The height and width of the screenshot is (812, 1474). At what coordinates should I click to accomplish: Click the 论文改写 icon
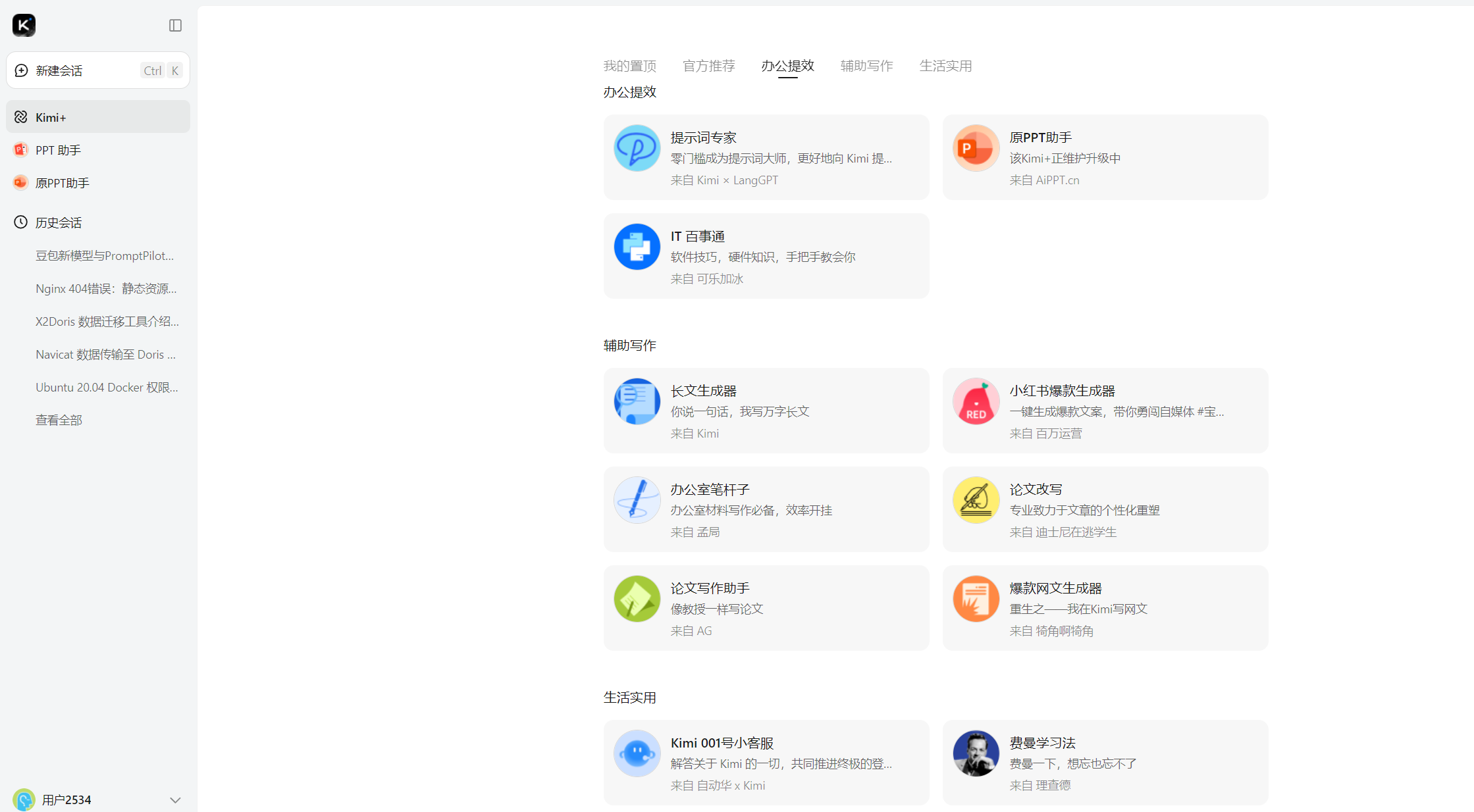coord(976,500)
